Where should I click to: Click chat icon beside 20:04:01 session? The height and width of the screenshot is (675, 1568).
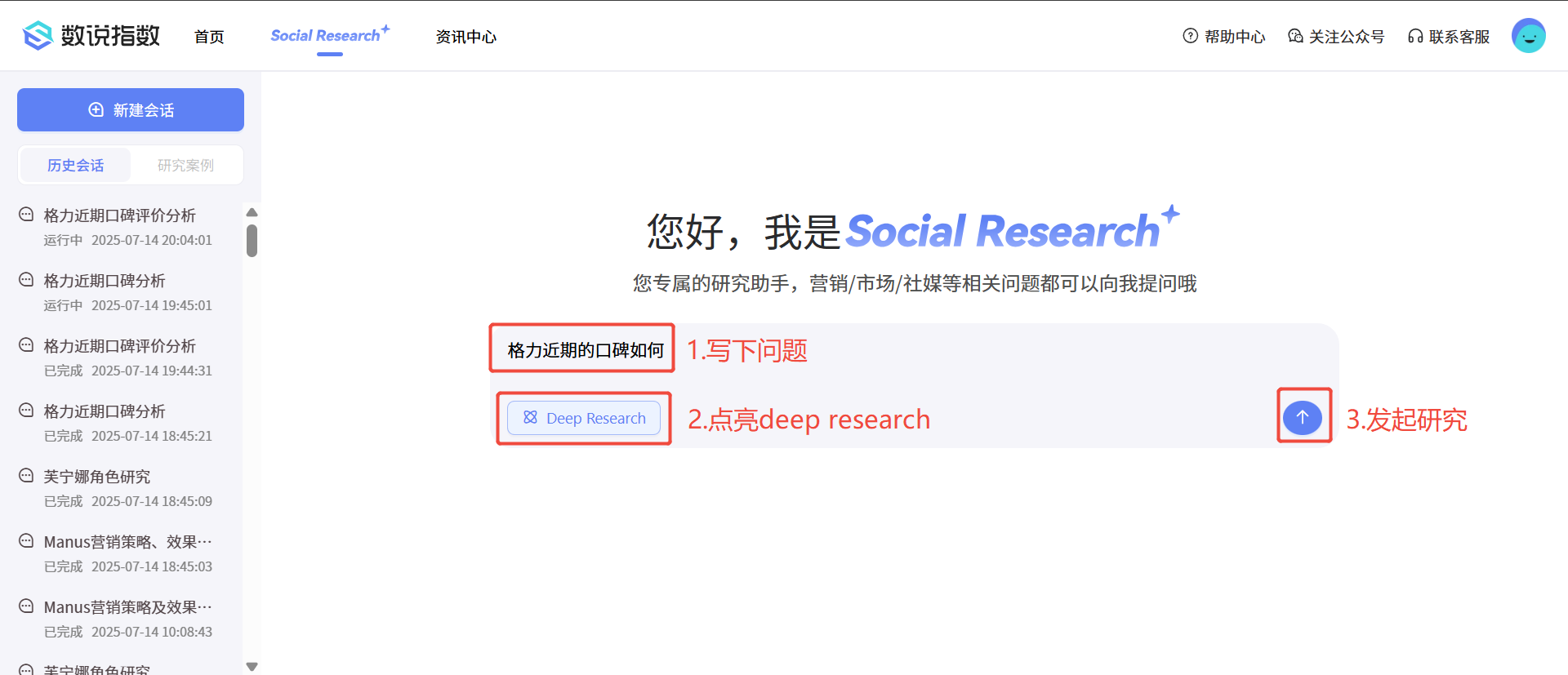[x=26, y=215]
